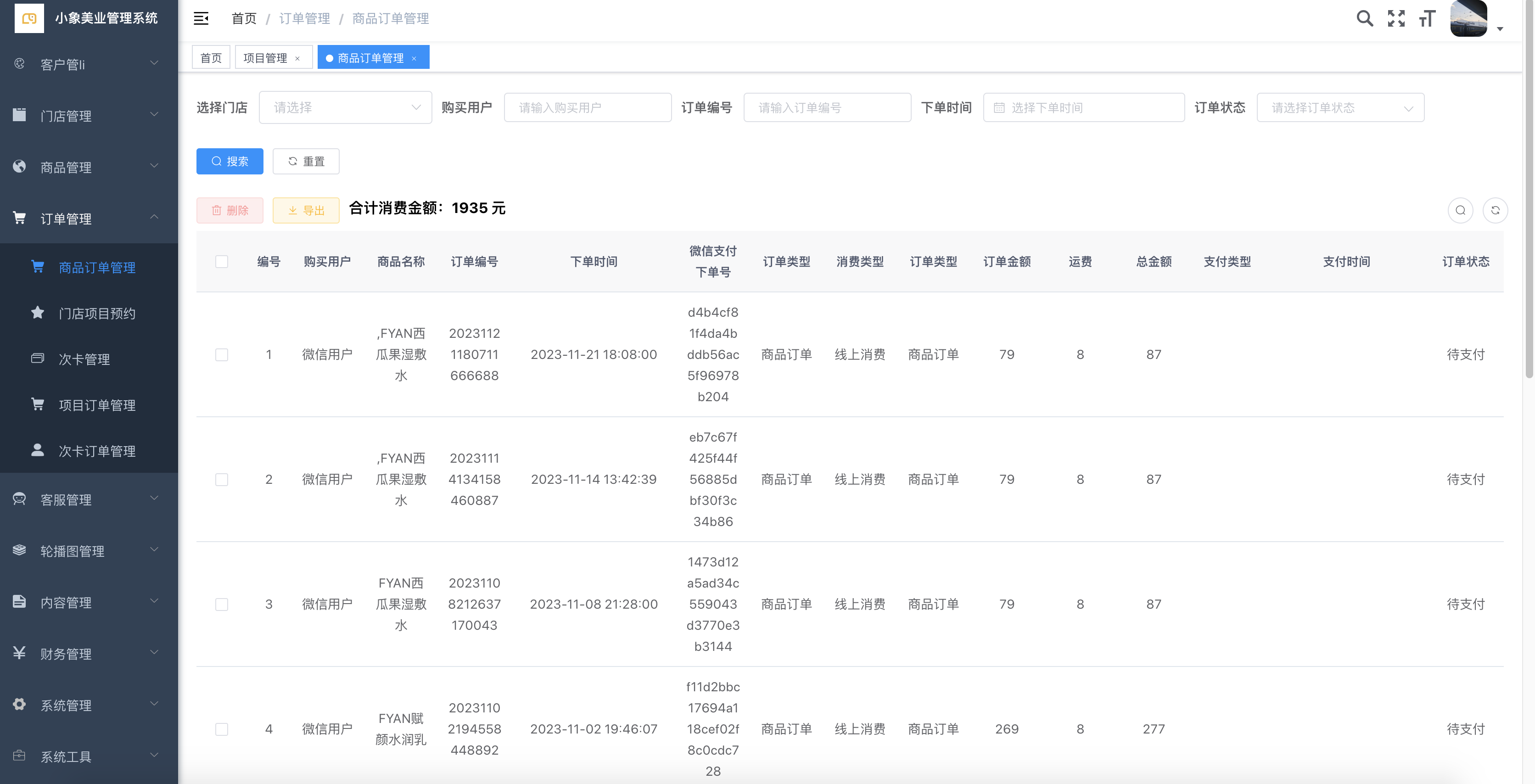Open the 选择门店 dropdown
Viewport: 1535px width, 784px height.
click(x=346, y=107)
